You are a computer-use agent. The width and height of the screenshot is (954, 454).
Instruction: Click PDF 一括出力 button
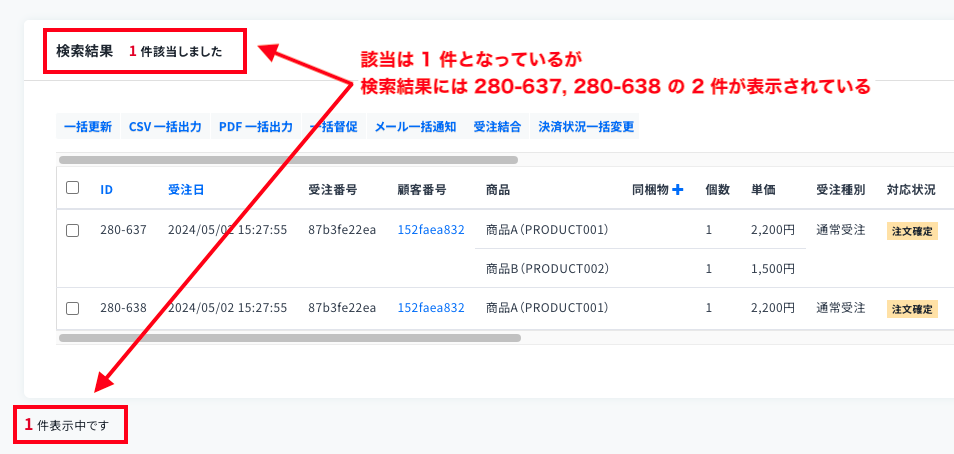click(x=256, y=127)
